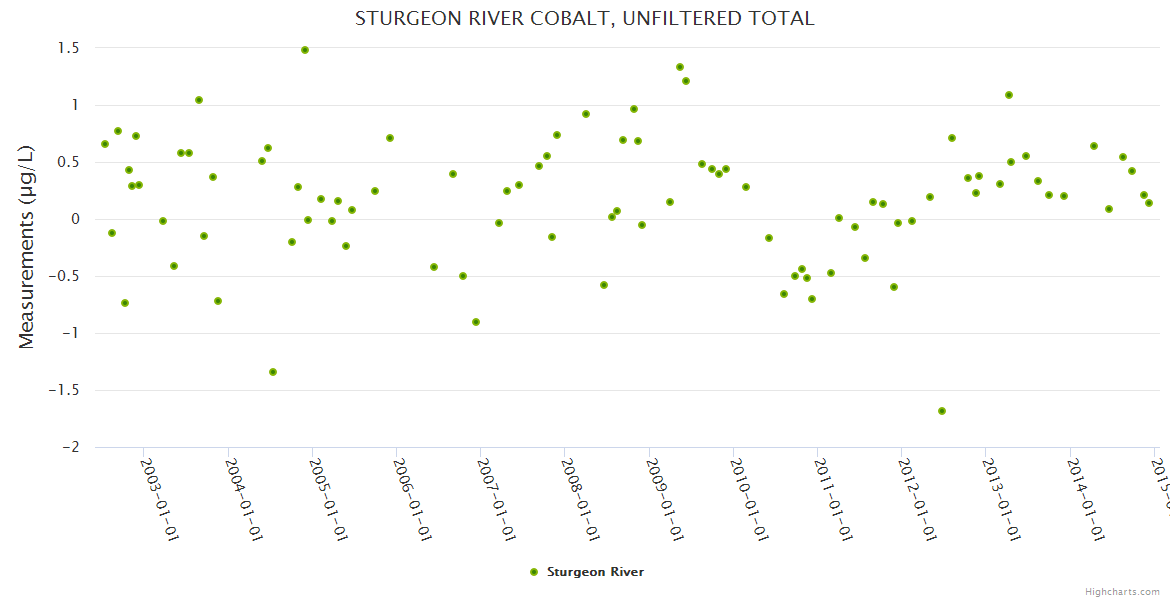This screenshot has height=600, width=1170.
Task: Click the green legend marker dot
Action: pyautogui.click(x=534, y=572)
